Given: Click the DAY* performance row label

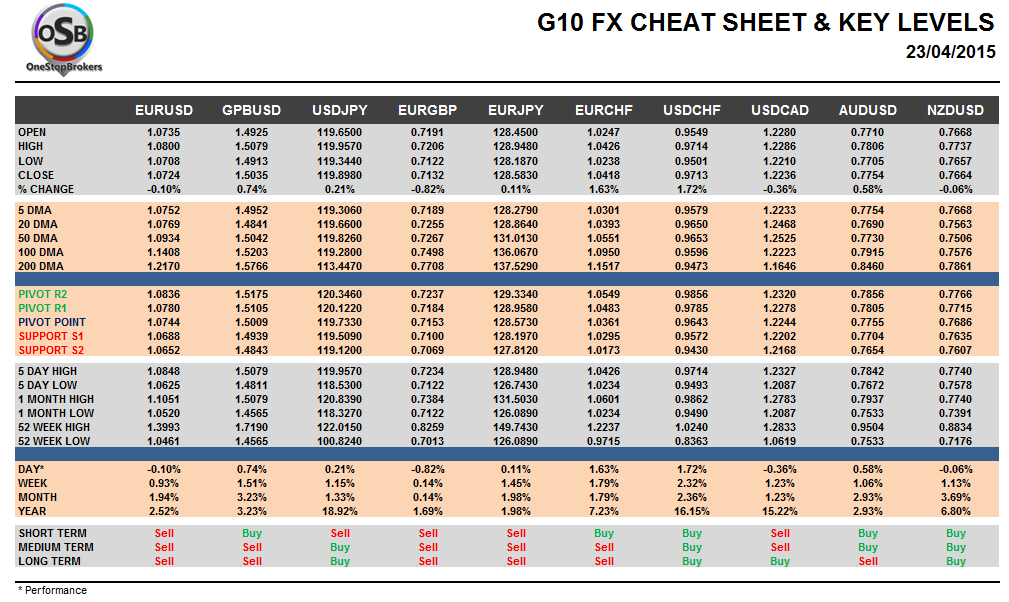Looking at the screenshot, I should 32,469.
